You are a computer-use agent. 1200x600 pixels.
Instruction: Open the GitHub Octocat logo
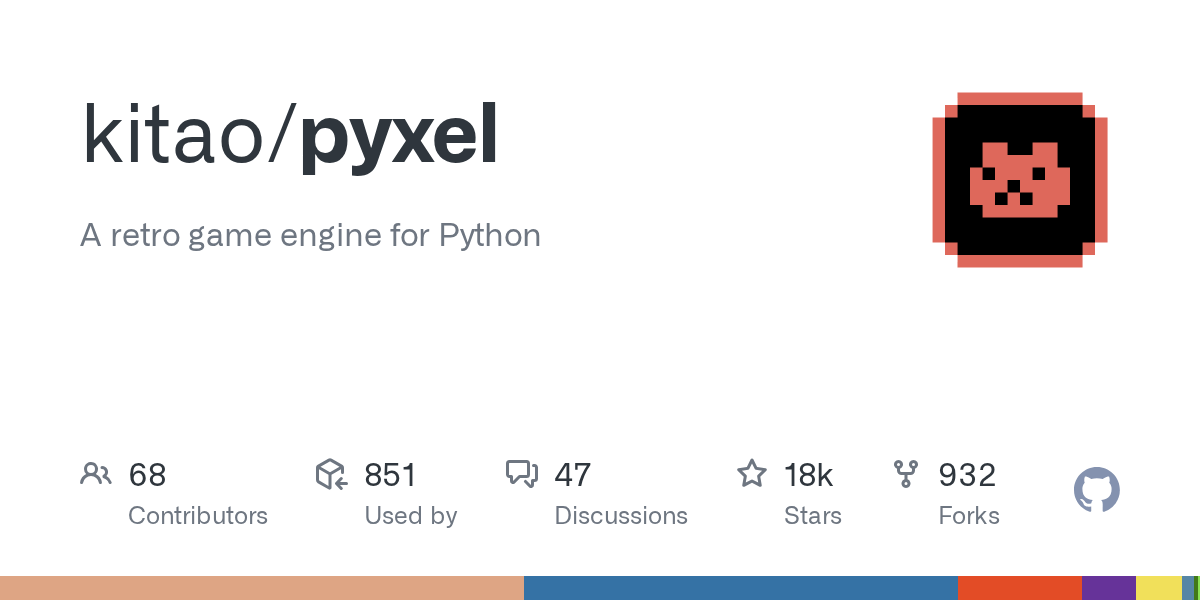1097,490
